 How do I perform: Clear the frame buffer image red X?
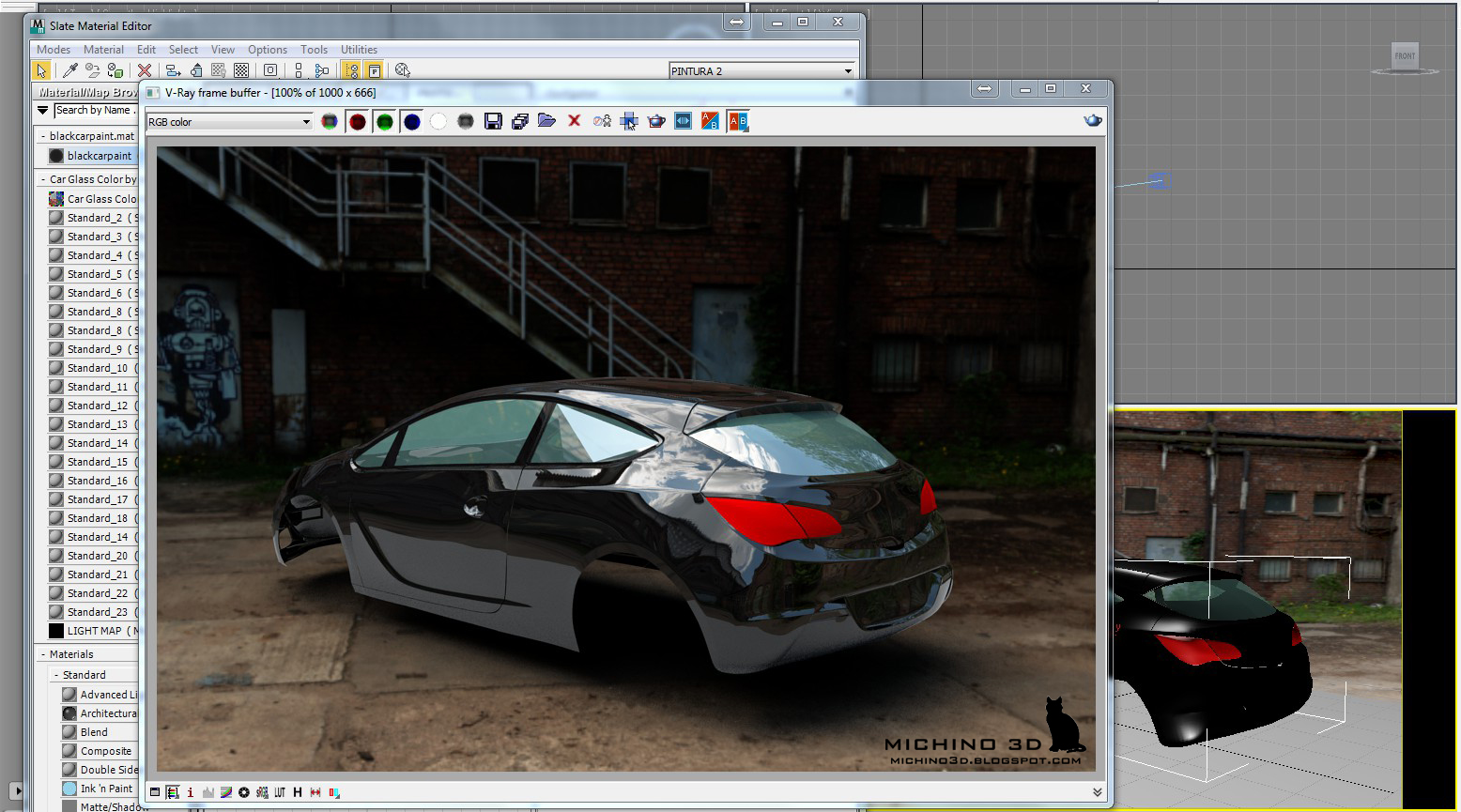[x=575, y=121]
